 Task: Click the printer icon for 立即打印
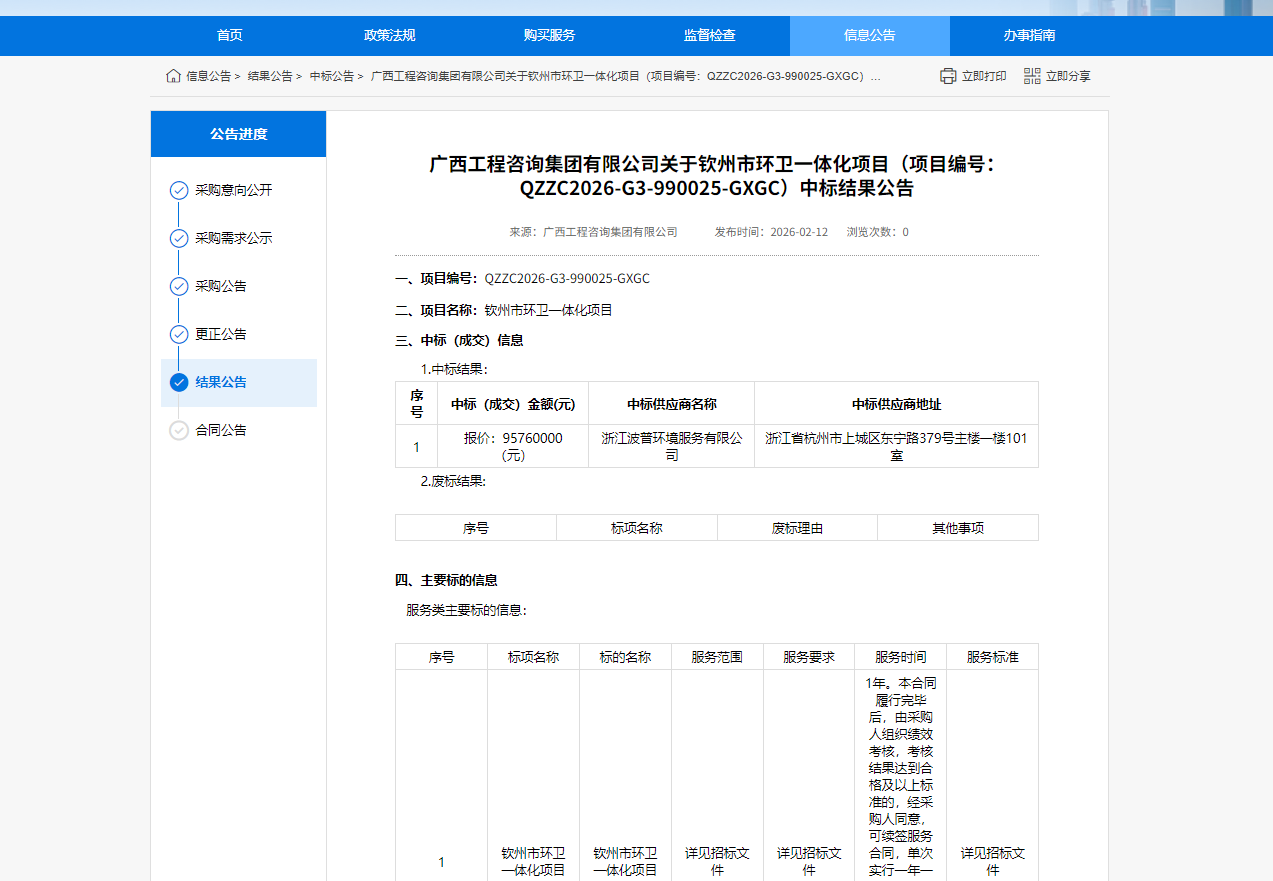pyautogui.click(x=948, y=76)
